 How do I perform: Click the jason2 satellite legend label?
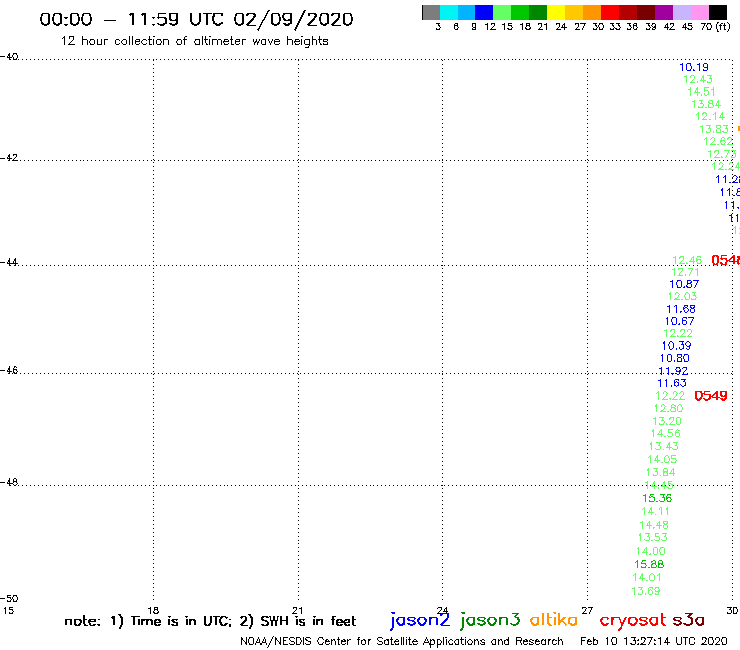point(420,620)
